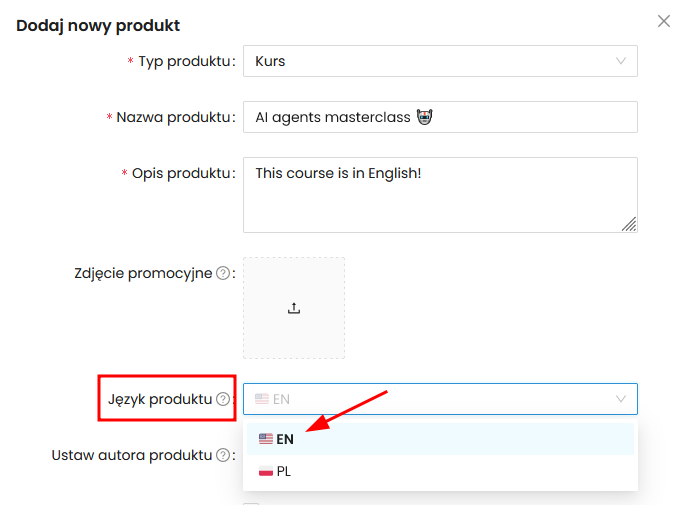Click help icon beside Język produktu

point(223,399)
